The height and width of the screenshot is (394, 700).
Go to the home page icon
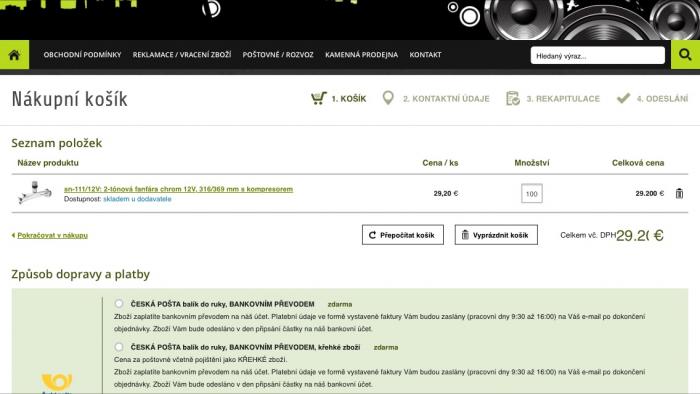pyautogui.click(x=14, y=55)
